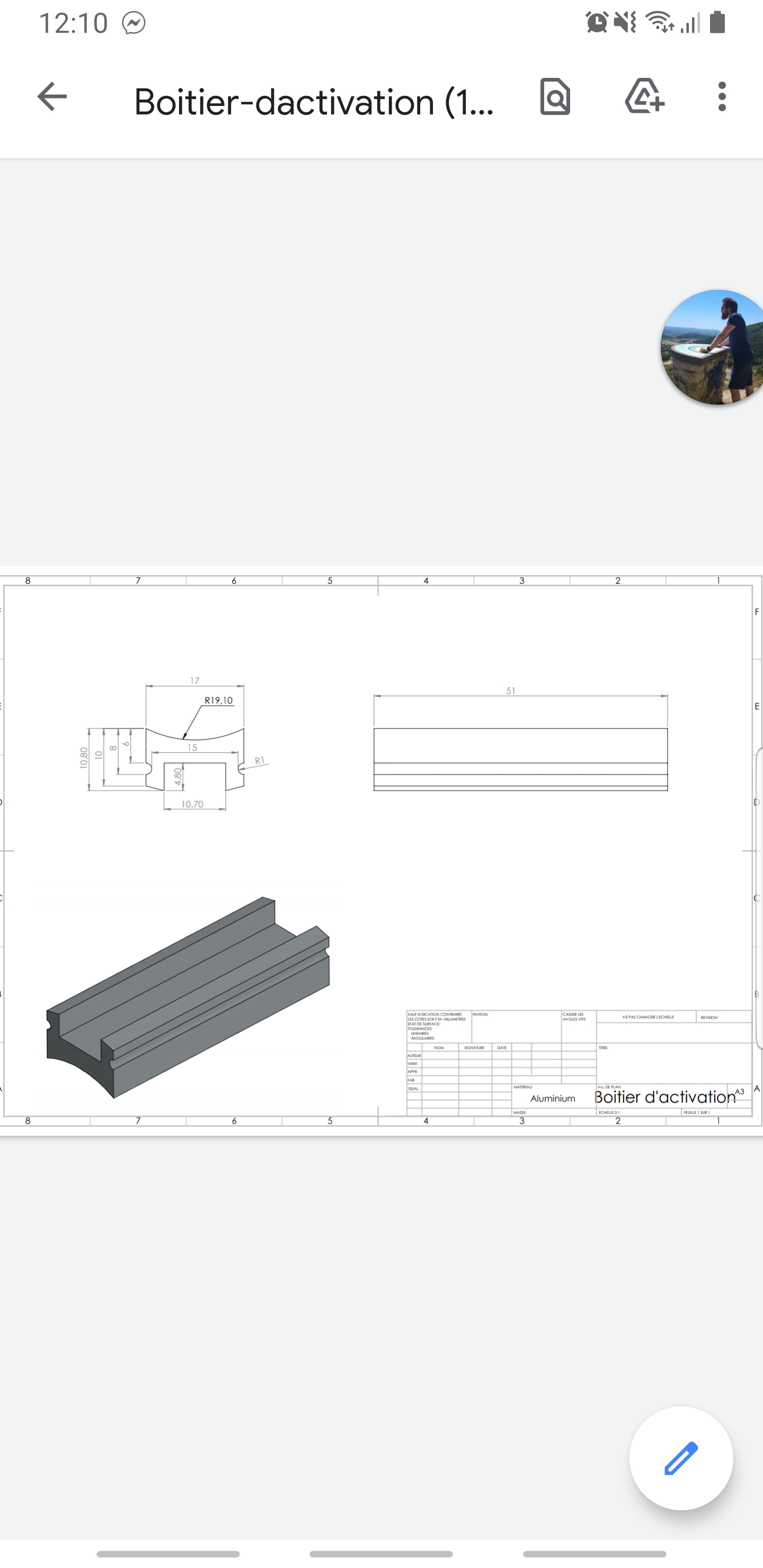Tap the battery status icon

[x=717, y=23]
